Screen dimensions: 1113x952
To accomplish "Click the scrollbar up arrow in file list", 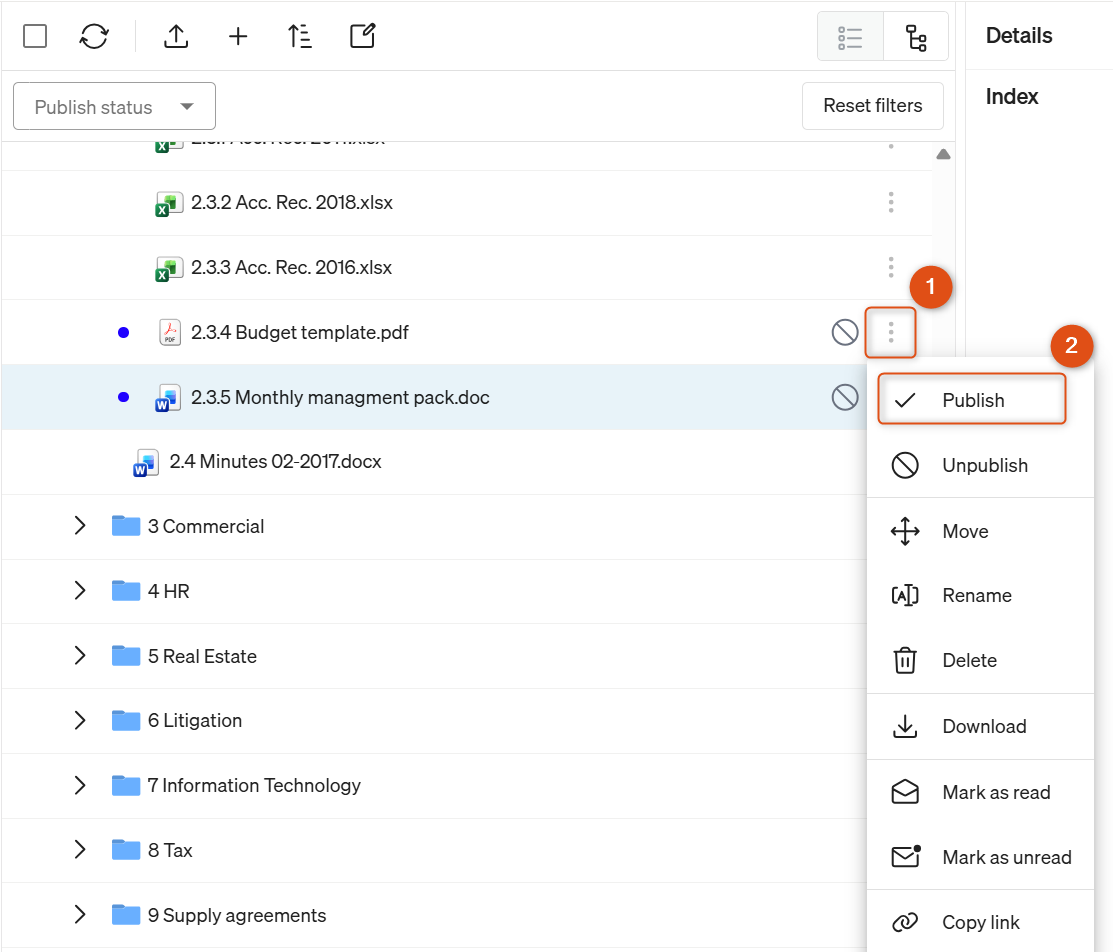I will coord(943,154).
